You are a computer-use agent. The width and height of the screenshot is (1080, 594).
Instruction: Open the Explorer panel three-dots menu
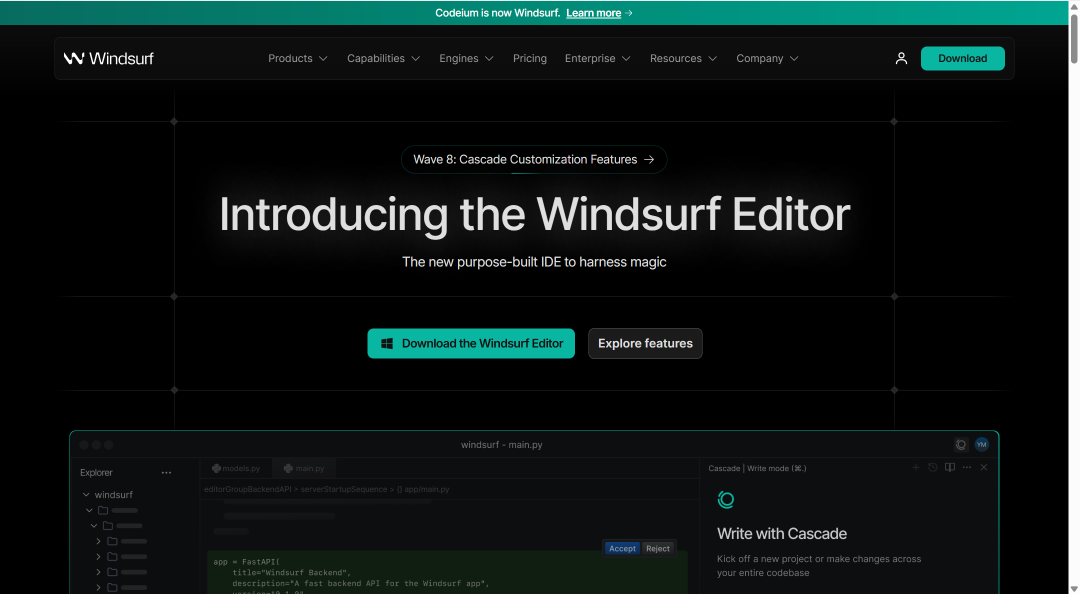coord(166,473)
